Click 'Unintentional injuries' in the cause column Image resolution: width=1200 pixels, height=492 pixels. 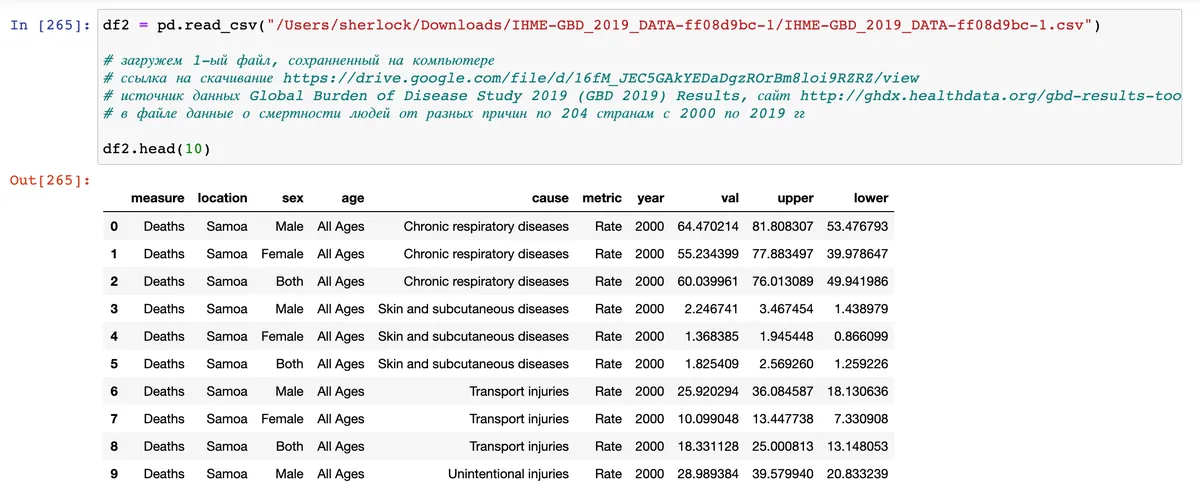click(x=508, y=473)
